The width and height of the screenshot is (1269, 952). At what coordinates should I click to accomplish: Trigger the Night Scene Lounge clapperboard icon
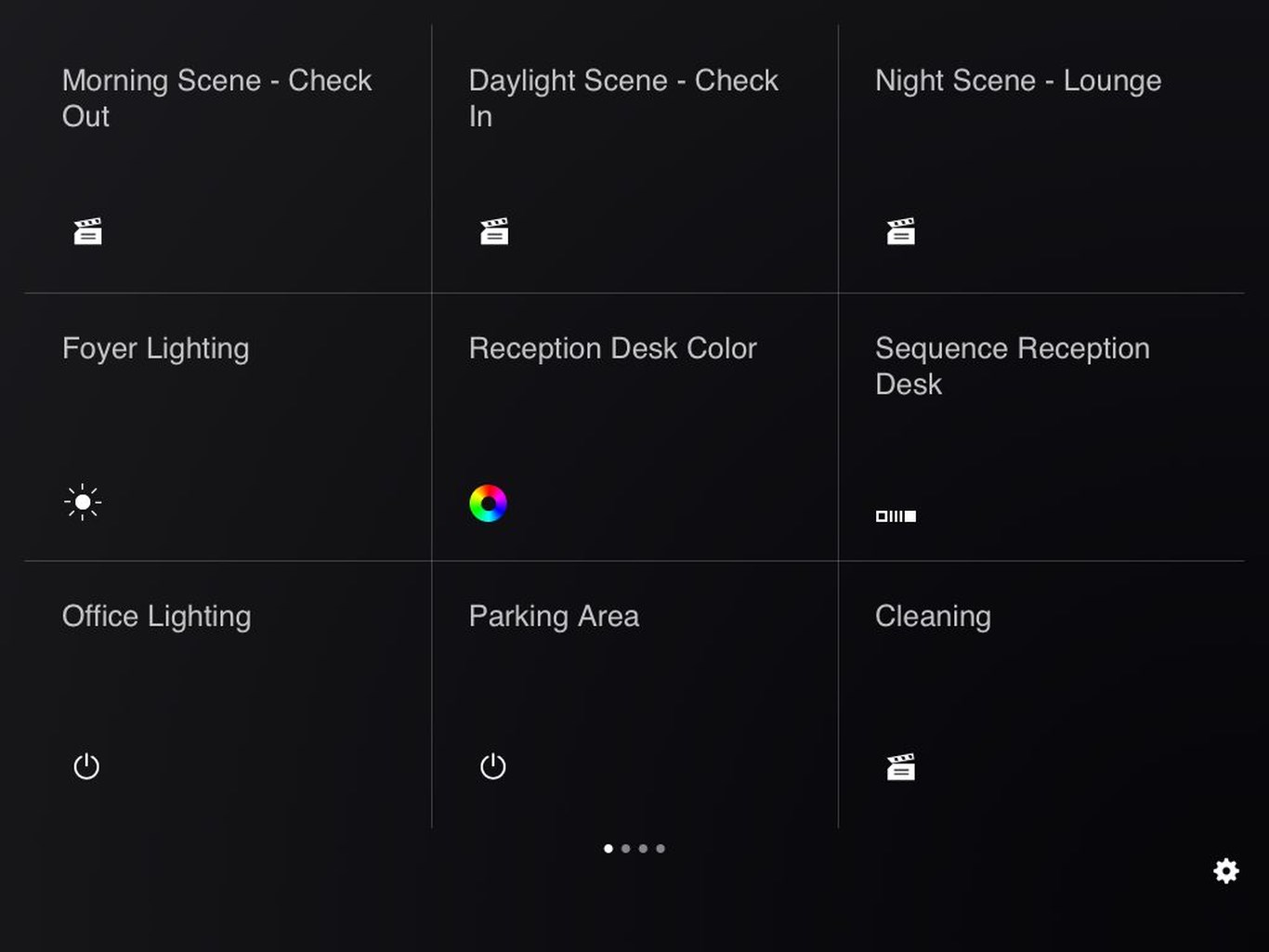[900, 231]
